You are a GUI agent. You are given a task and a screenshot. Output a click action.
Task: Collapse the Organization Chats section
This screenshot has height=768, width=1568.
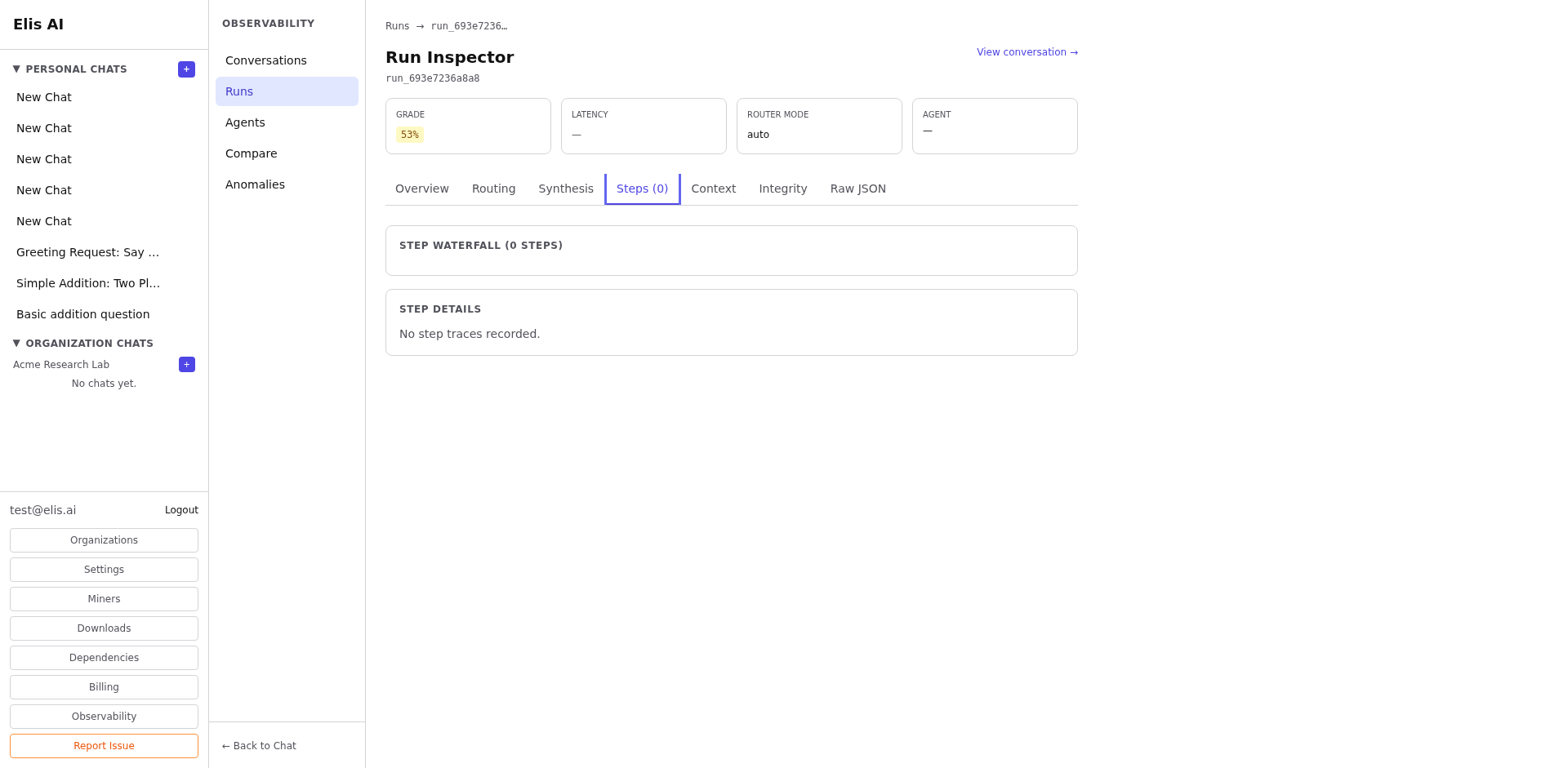tap(16, 344)
